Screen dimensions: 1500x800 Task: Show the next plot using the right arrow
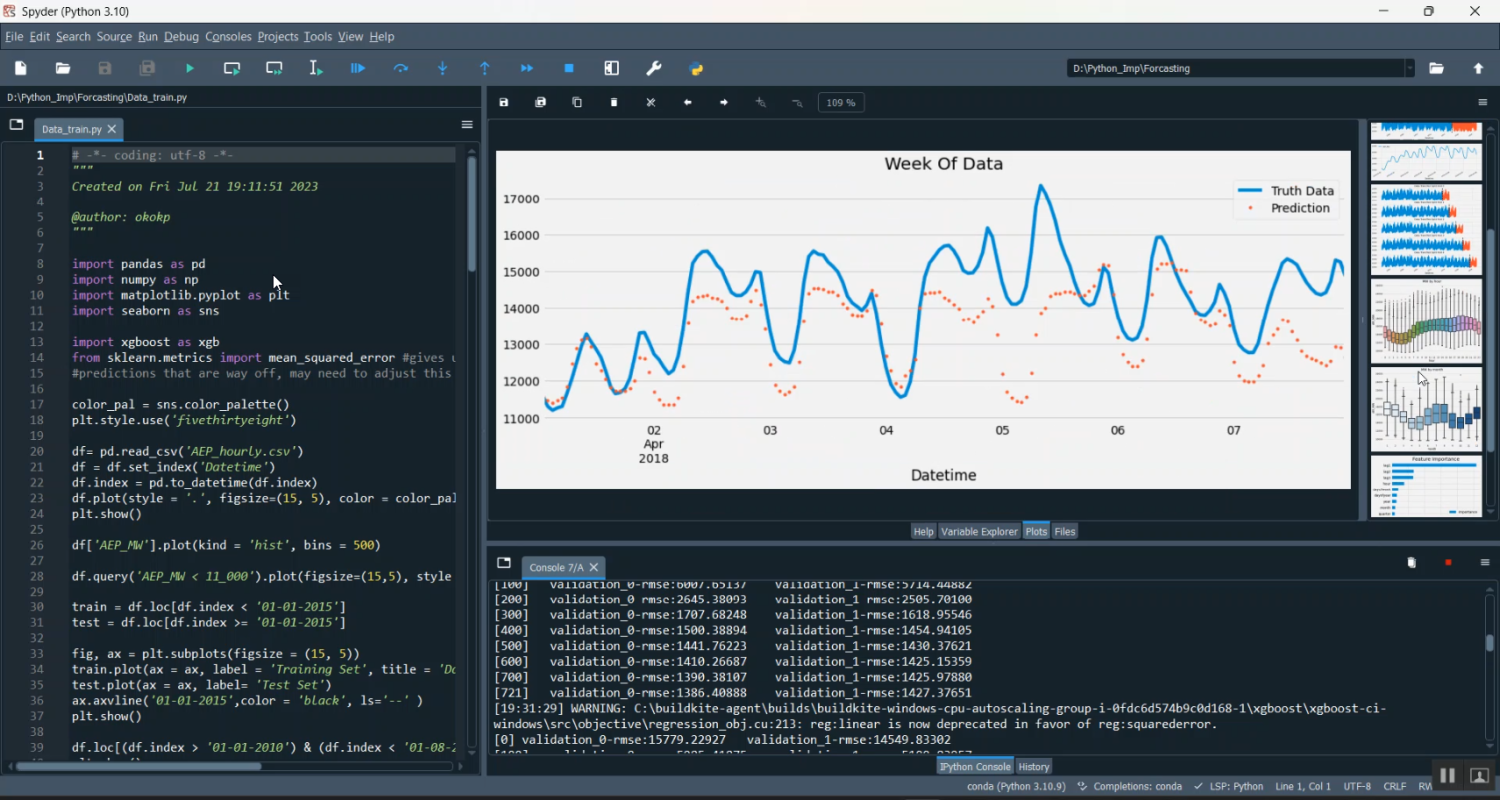pyautogui.click(x=724, y=103)
